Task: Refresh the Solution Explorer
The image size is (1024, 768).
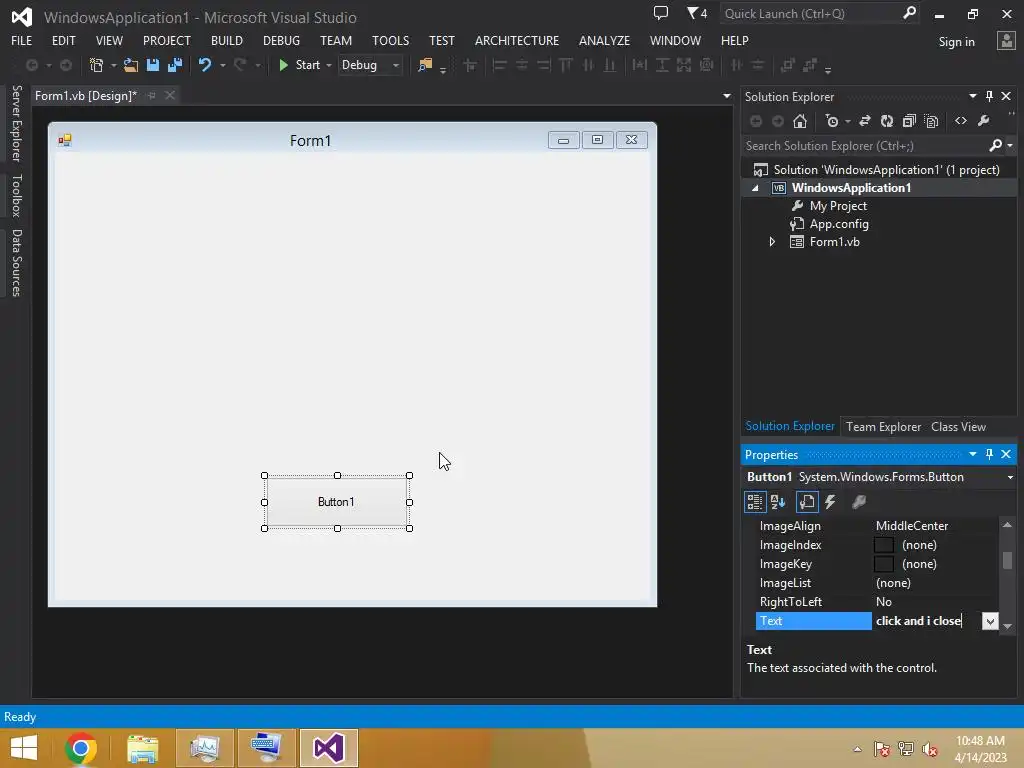Action: (x=886, y=121)
